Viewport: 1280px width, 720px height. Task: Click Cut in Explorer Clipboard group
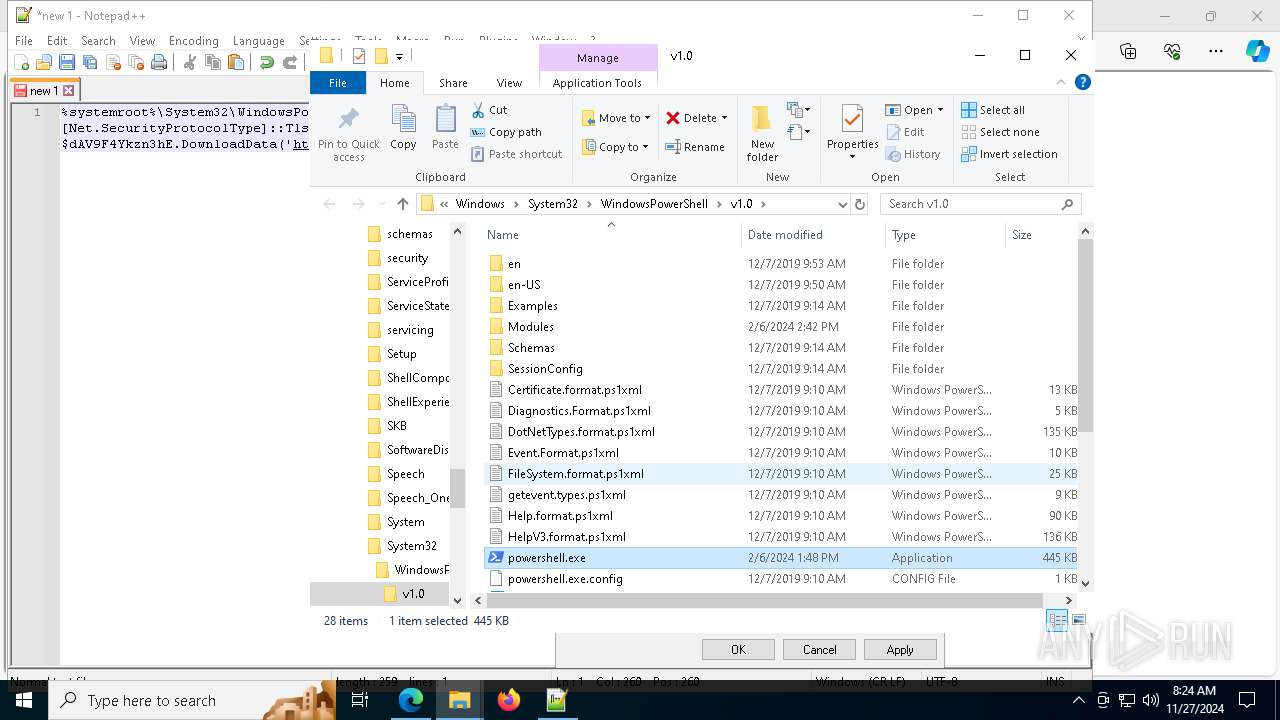pos(489,110)
